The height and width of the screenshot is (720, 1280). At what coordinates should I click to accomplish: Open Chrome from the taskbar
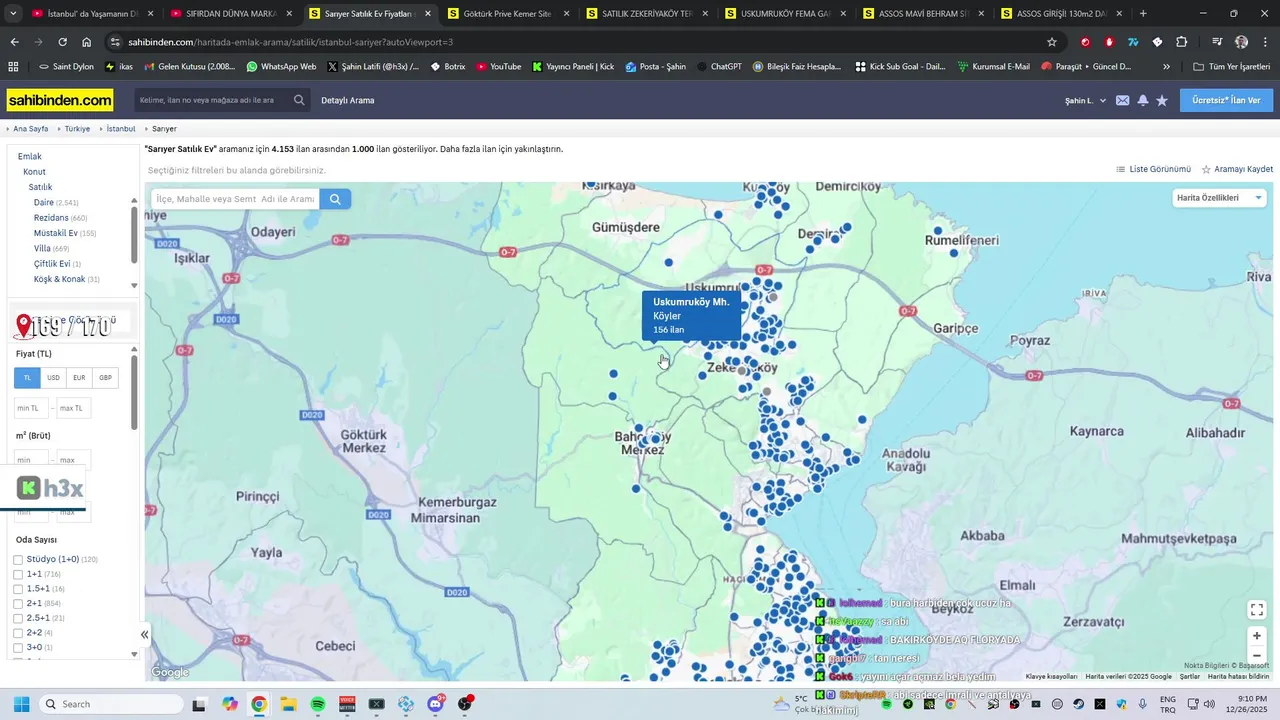click(x=259, y=704)
